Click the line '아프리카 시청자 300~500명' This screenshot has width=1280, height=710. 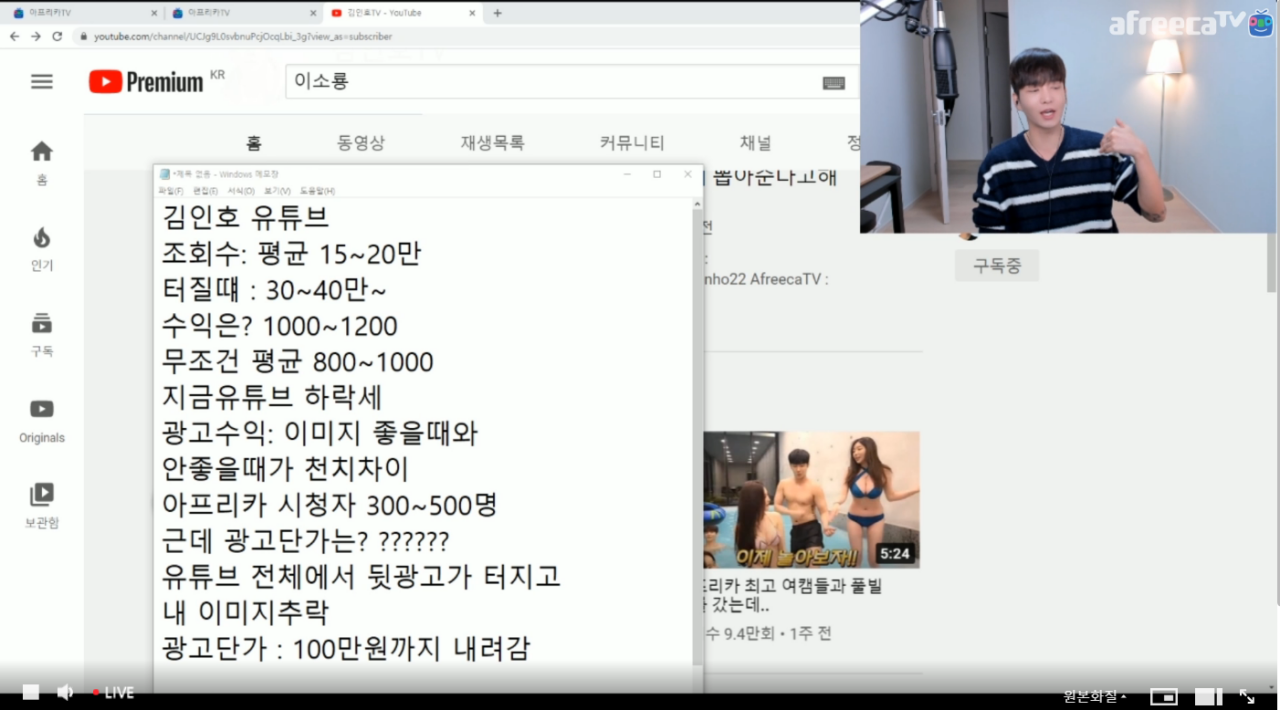pos(329,506)
